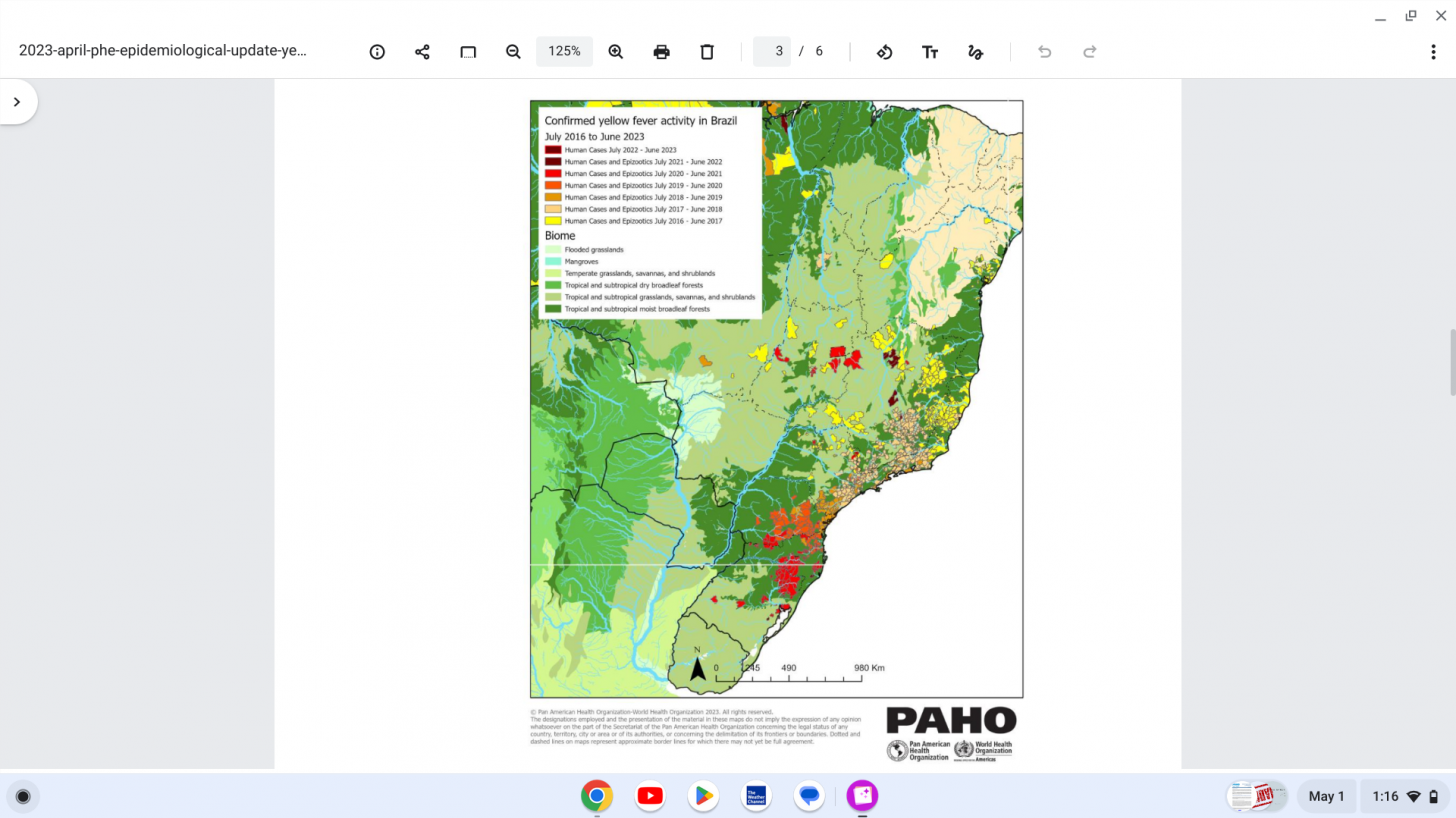The image size is (1456, 818).
Task: Open quick settings via the 1:16 clock
Action: pos(1385,796)
